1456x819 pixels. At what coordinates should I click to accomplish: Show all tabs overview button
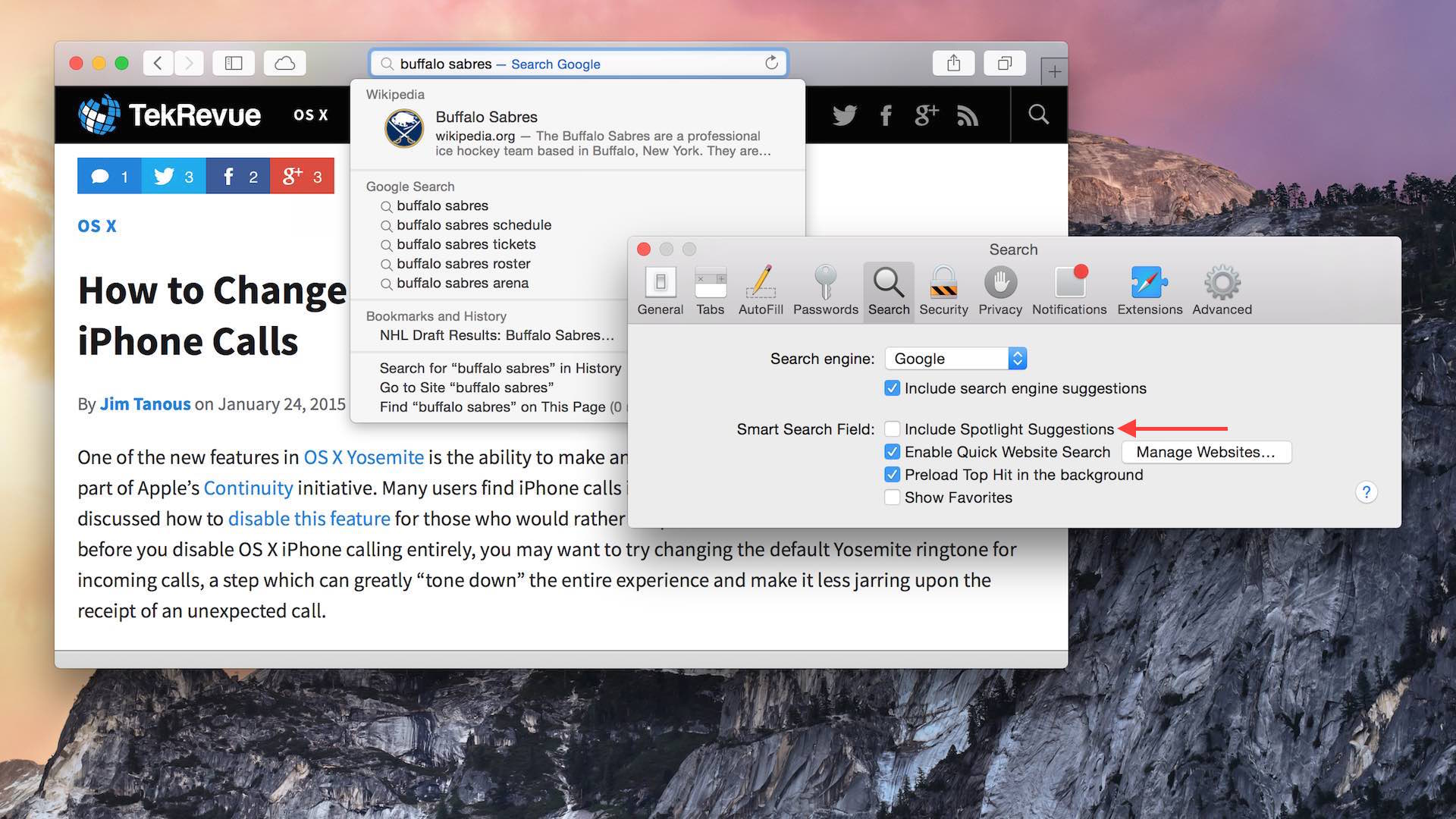click(1005, 63)
